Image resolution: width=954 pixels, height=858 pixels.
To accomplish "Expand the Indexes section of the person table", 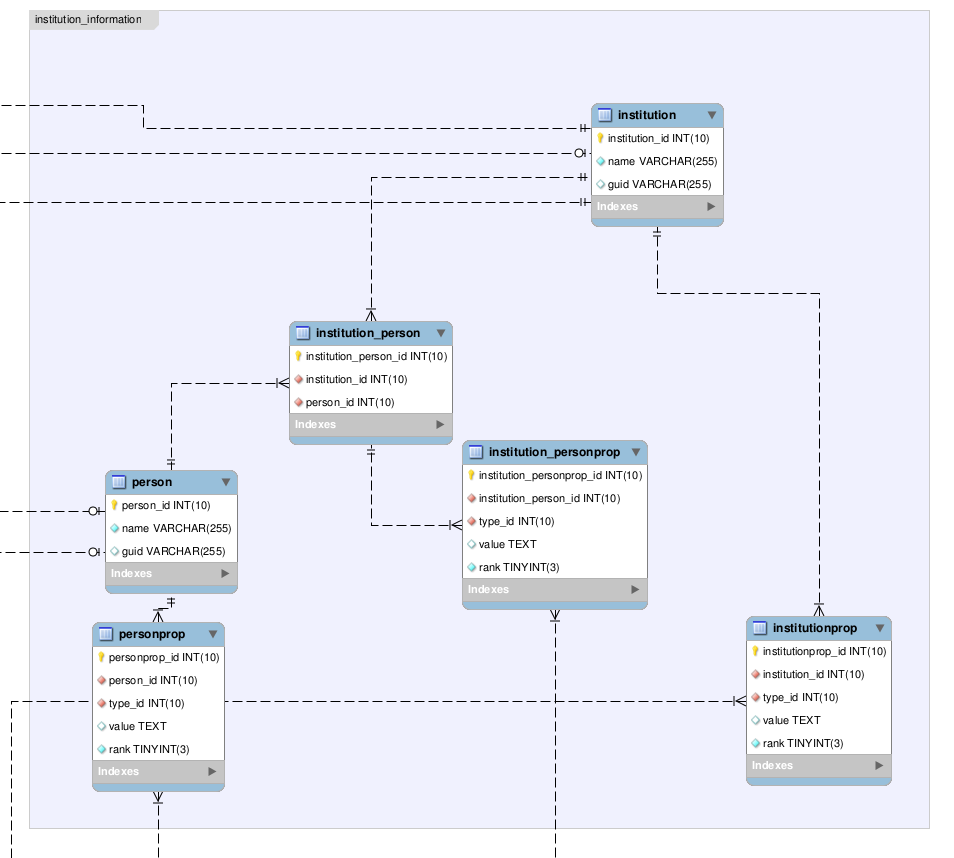I will coord(170,573).
